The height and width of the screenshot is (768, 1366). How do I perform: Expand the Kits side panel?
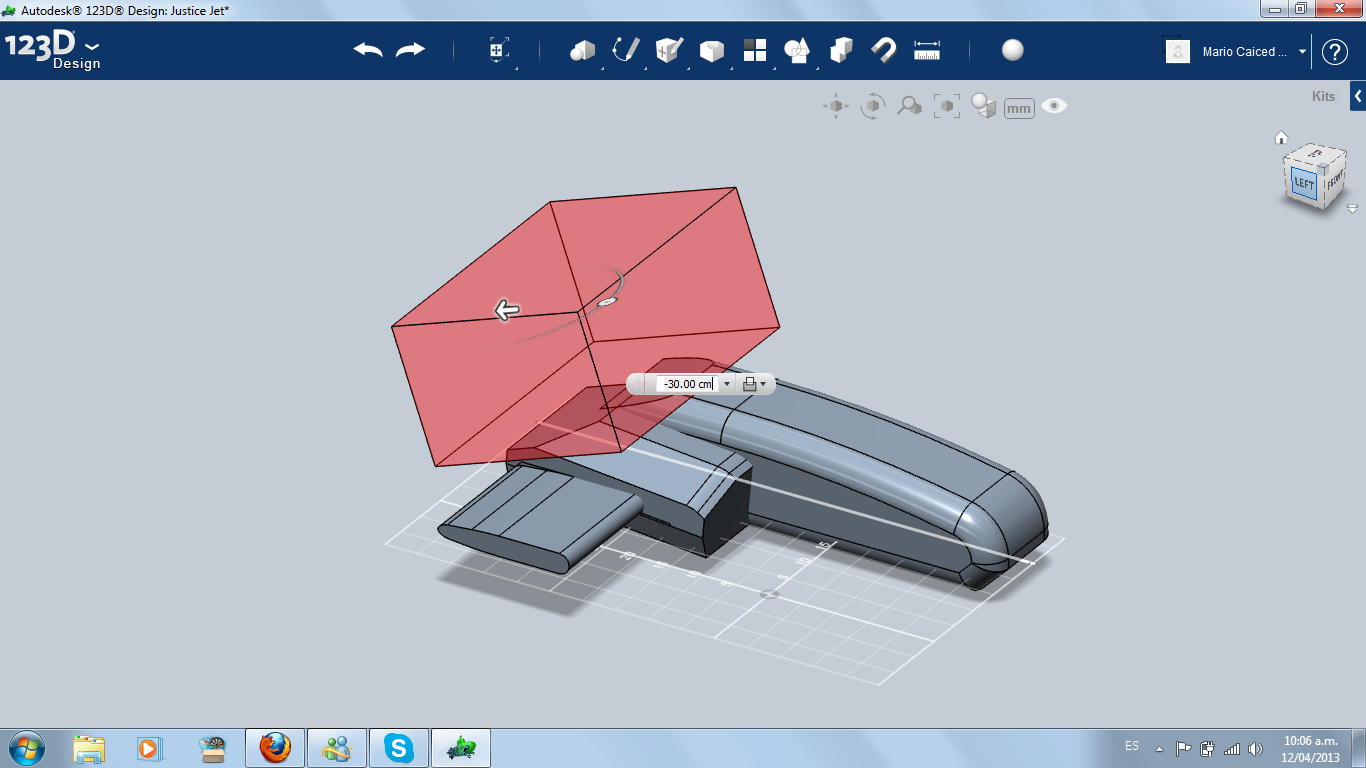[1358, 96]
